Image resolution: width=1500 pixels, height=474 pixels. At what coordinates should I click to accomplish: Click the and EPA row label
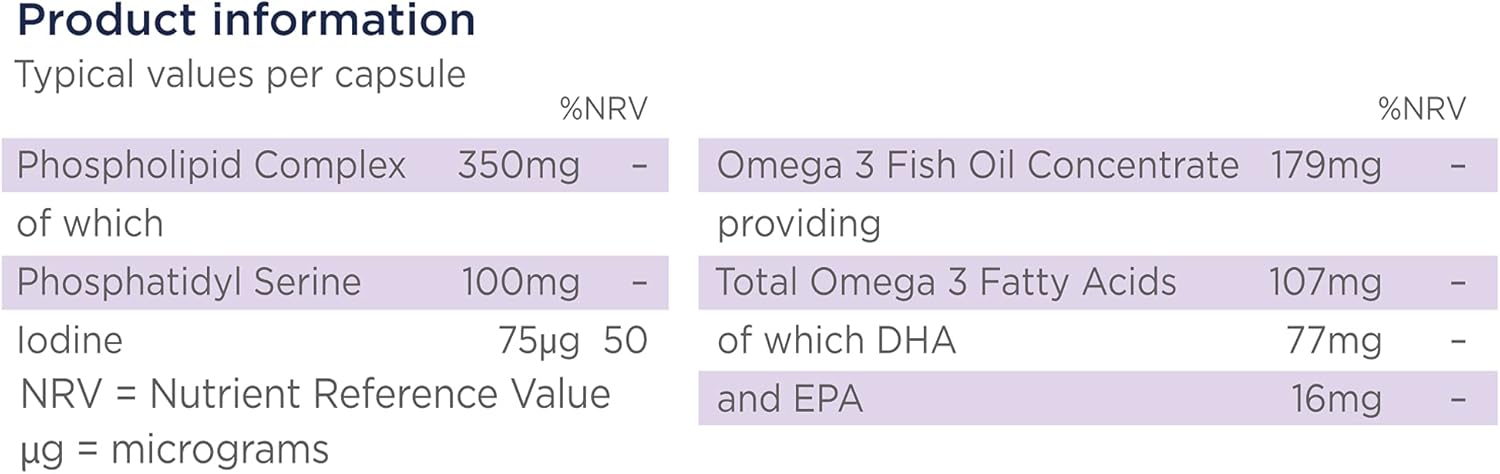(789, 399)
